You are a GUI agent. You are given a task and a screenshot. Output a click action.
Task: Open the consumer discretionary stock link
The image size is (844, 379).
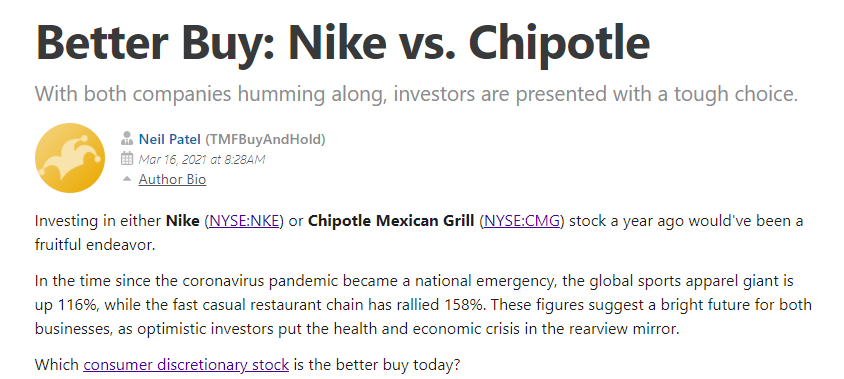[186, 365]
